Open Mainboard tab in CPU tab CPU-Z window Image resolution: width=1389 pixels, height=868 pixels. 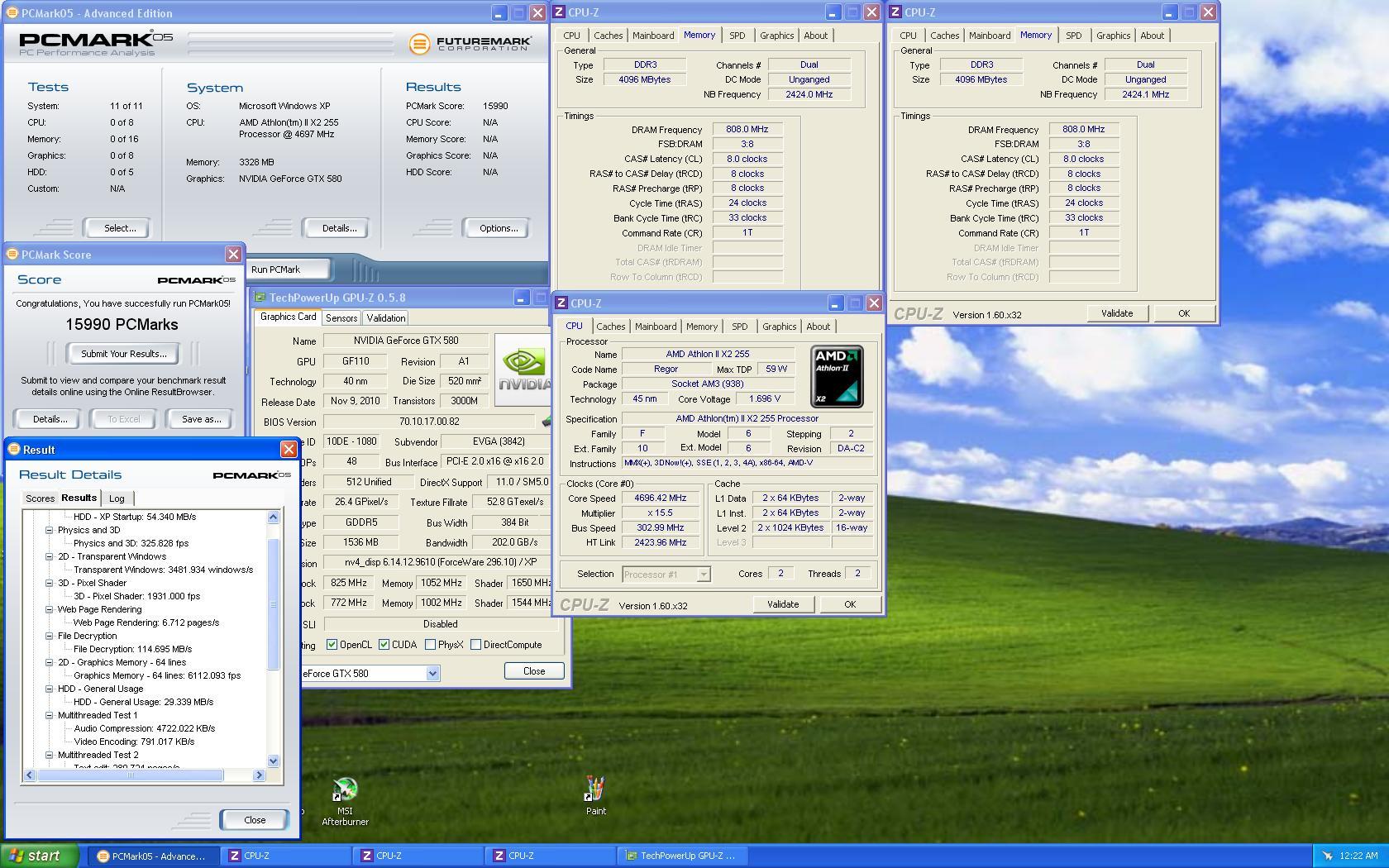pos(656,327)
